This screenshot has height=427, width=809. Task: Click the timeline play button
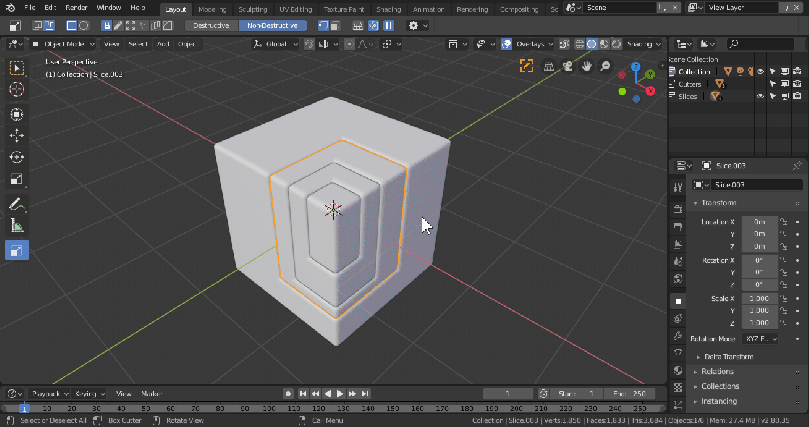tap(340, 394)
